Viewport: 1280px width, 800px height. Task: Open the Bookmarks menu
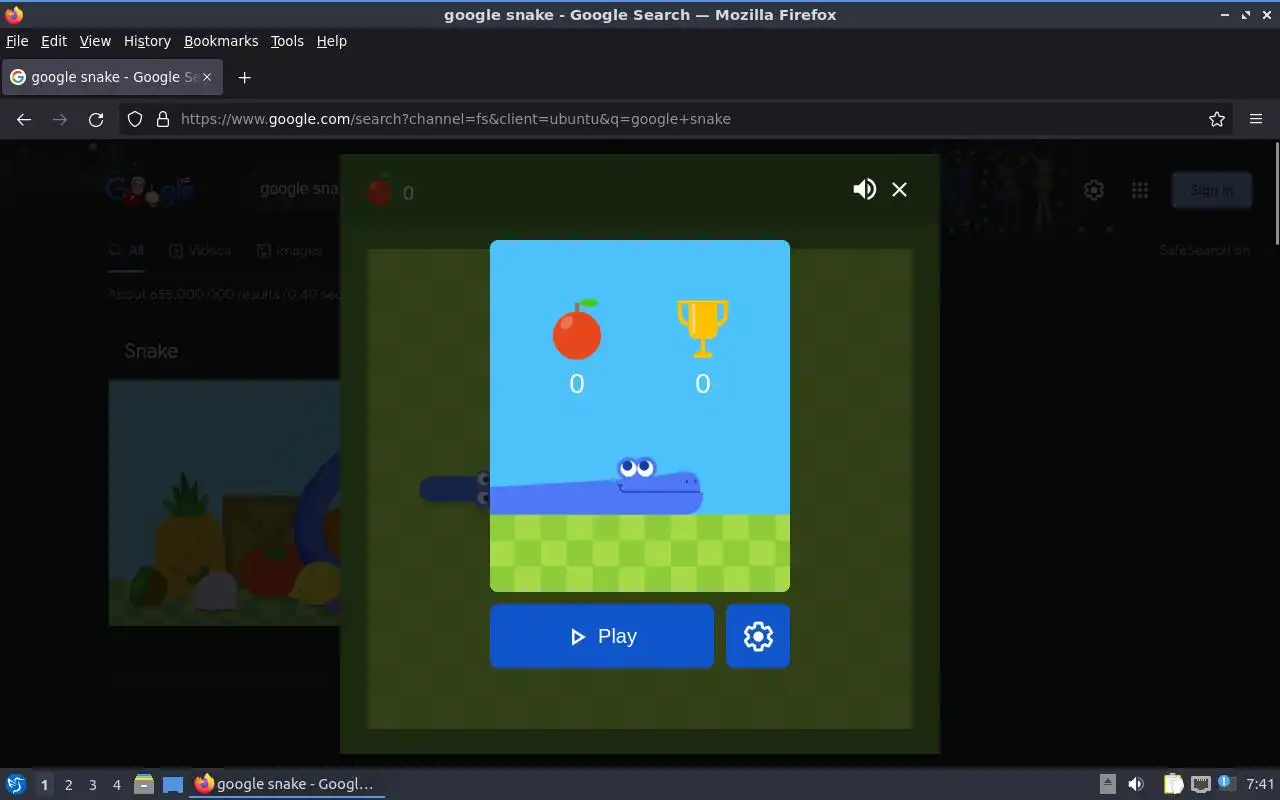[x=221, y=41]
